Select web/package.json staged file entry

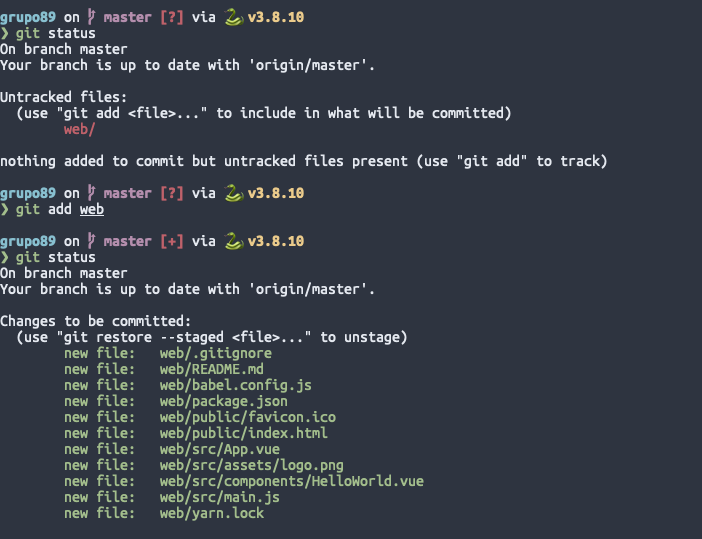click(x=176, y=402)
